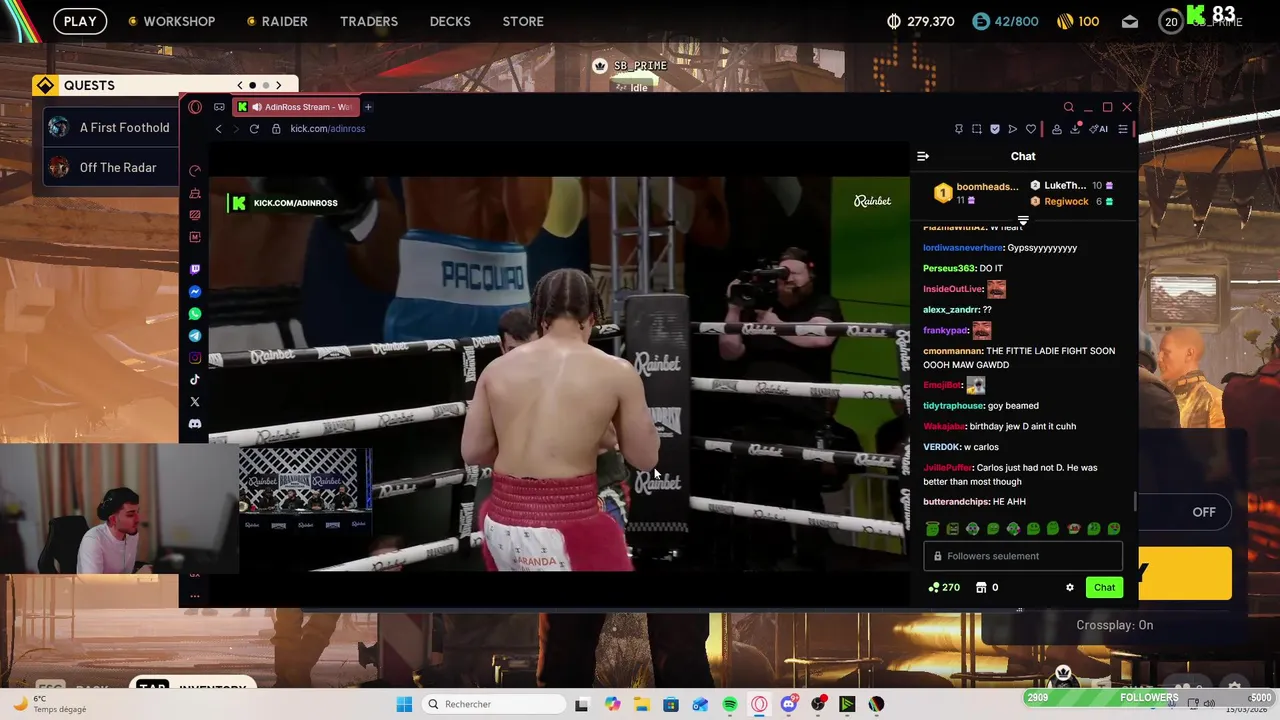Viewport: 1280px width, 720px height.
Task: Switch to the TRADERS tab
Action: 369,21
